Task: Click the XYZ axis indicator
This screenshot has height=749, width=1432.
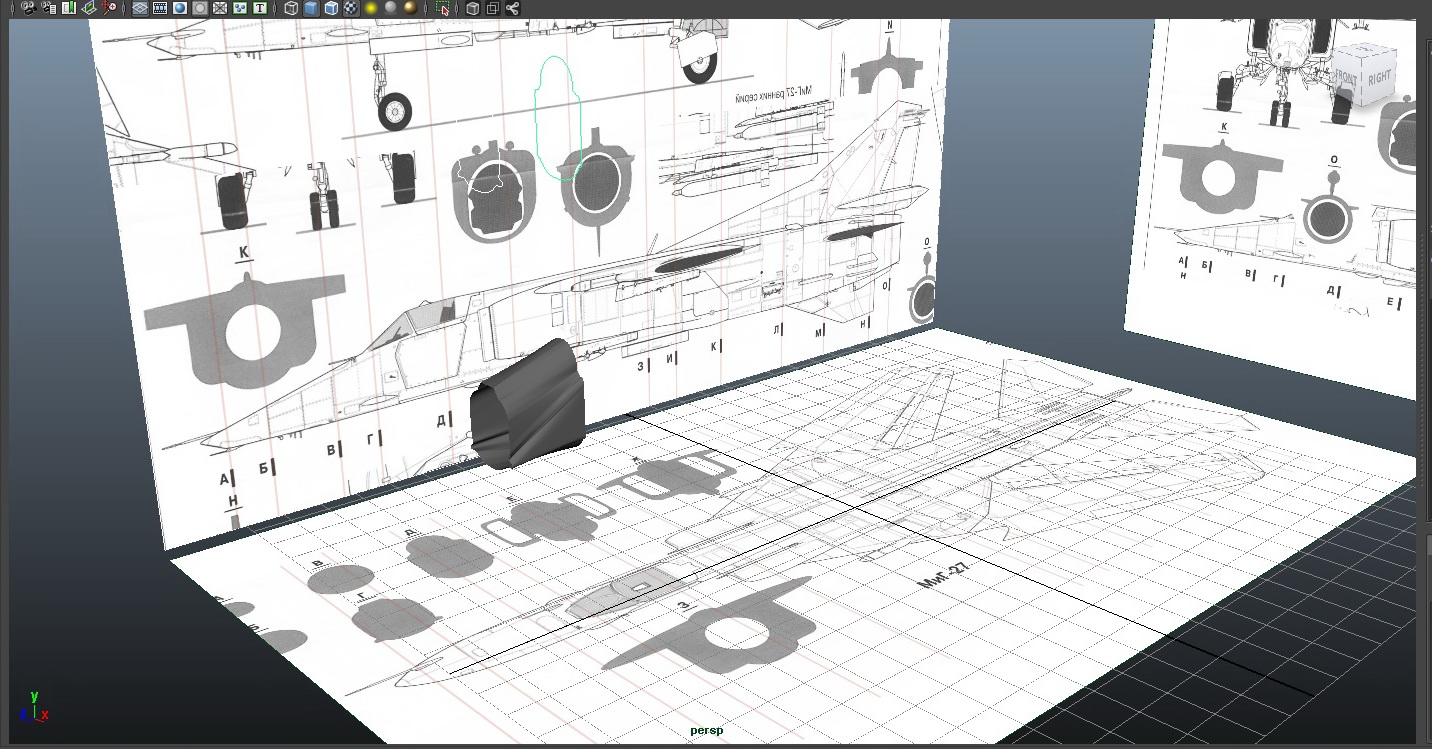Action: pos(33,707)
